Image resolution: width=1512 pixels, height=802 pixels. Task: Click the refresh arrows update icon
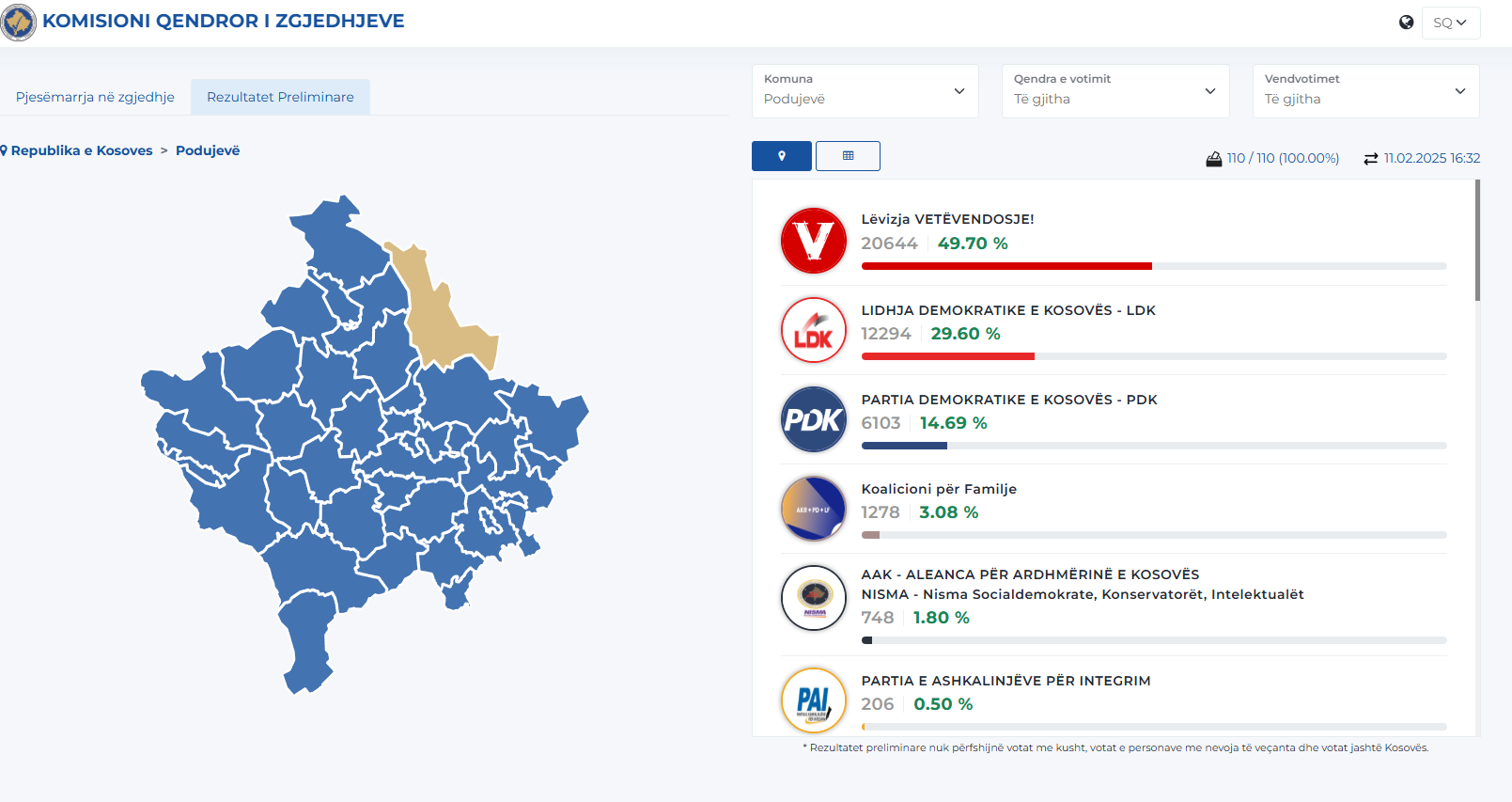click(x=1371, y=159)
